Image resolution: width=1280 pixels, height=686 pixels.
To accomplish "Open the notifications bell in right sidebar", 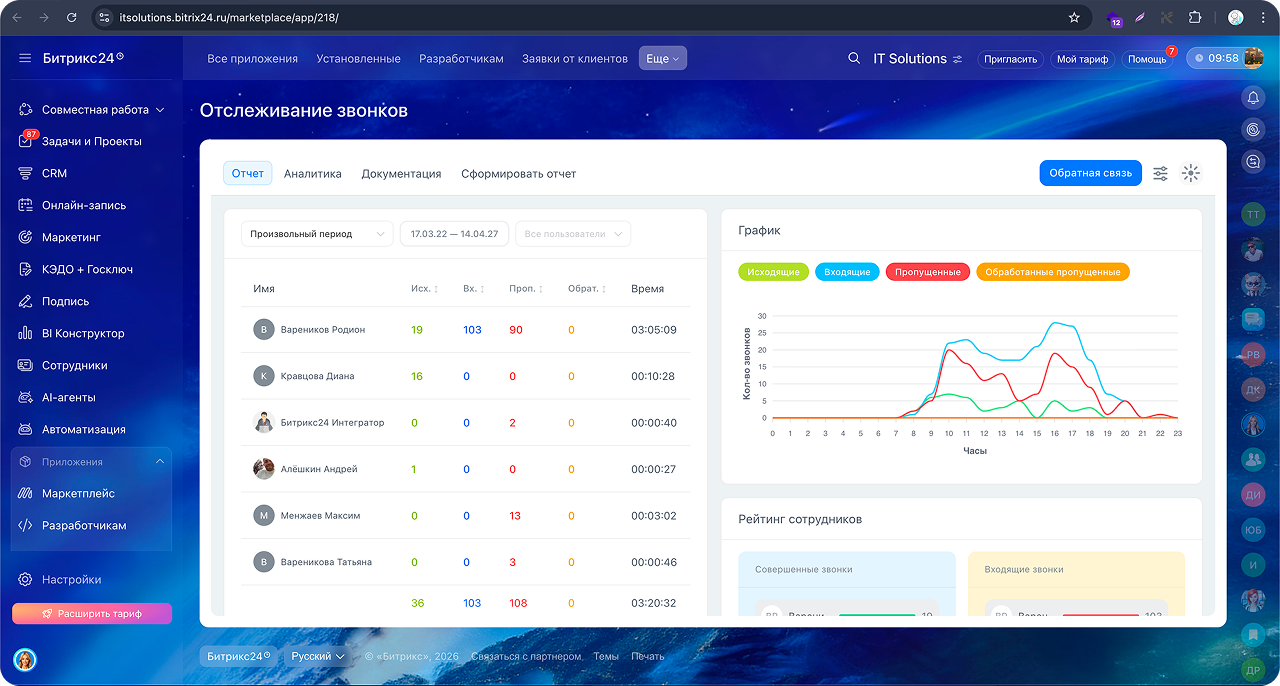I will [x=1253, y=98].
